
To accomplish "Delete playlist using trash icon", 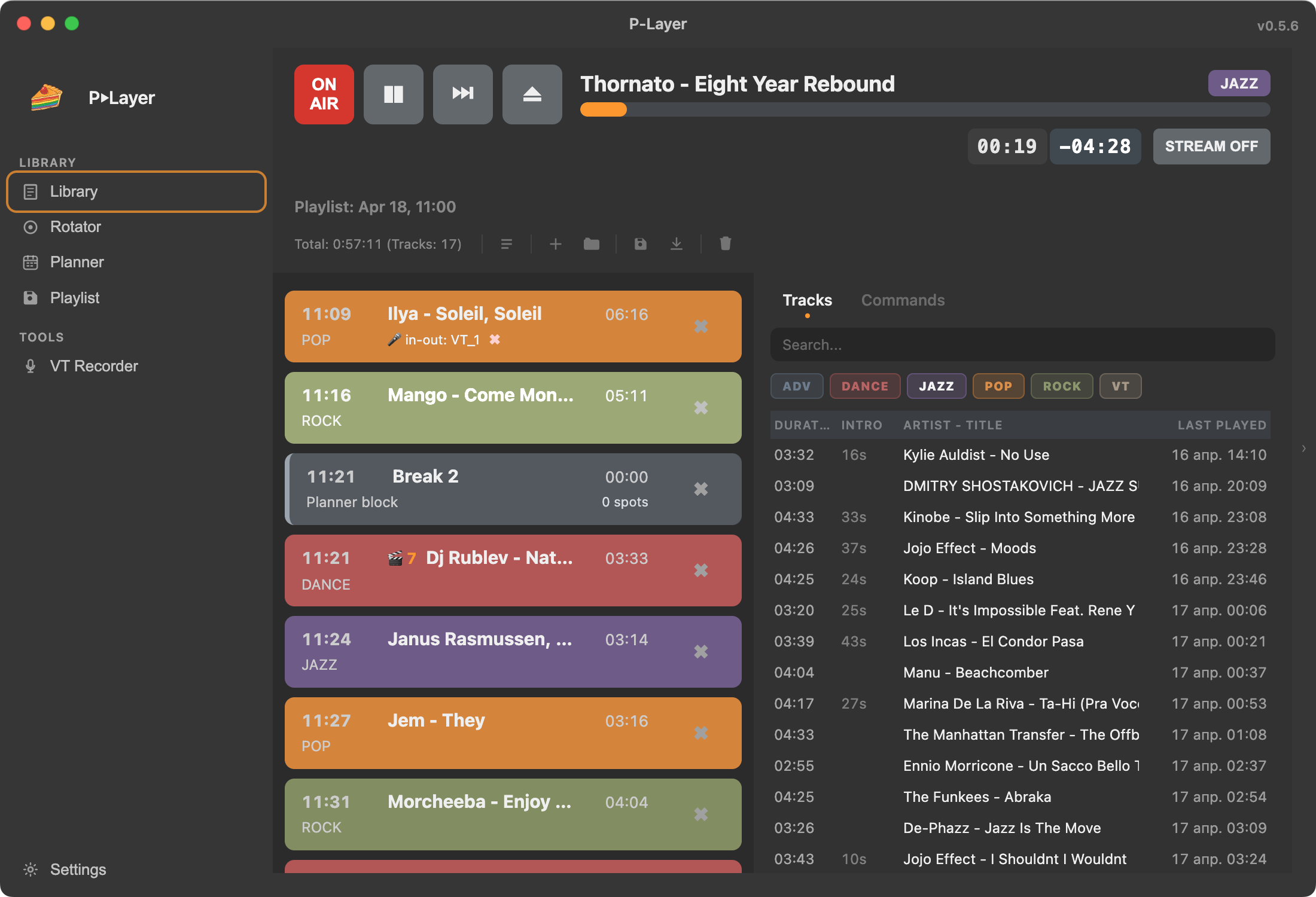I will pyautogui.click(x=725, y=243).
